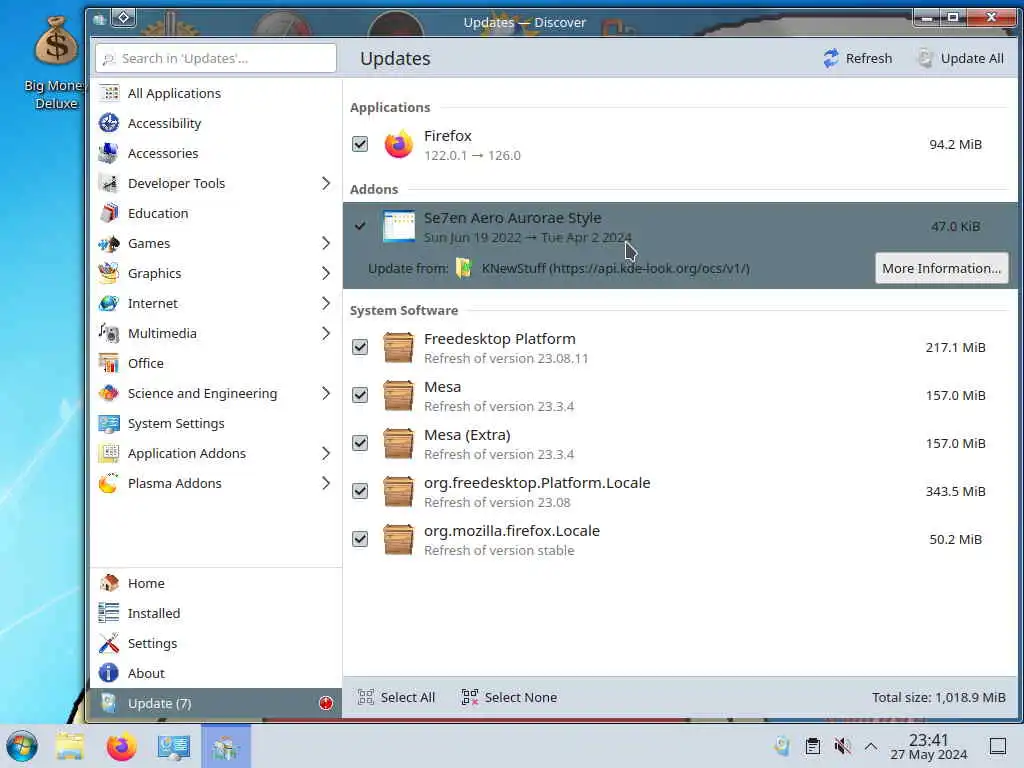Click Update All button
Viewport: 1024px width, 768px height.
pyautogui.click(x=961, y=58)
